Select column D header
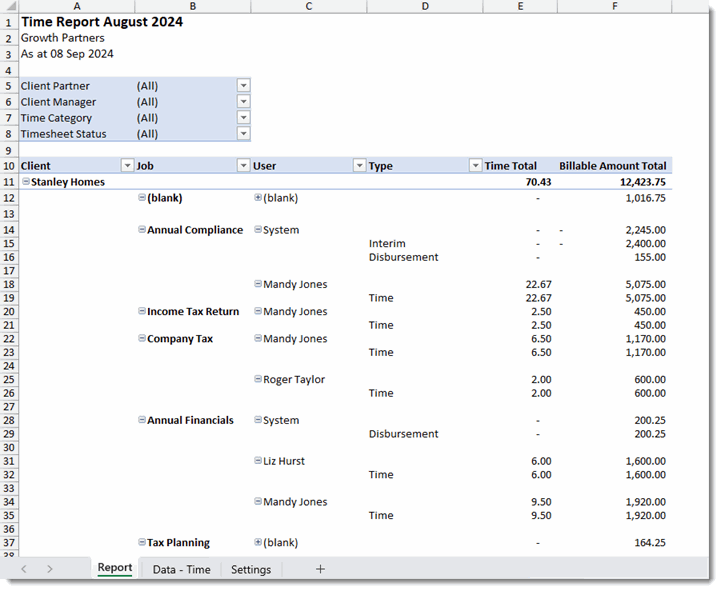 [424, 6]
